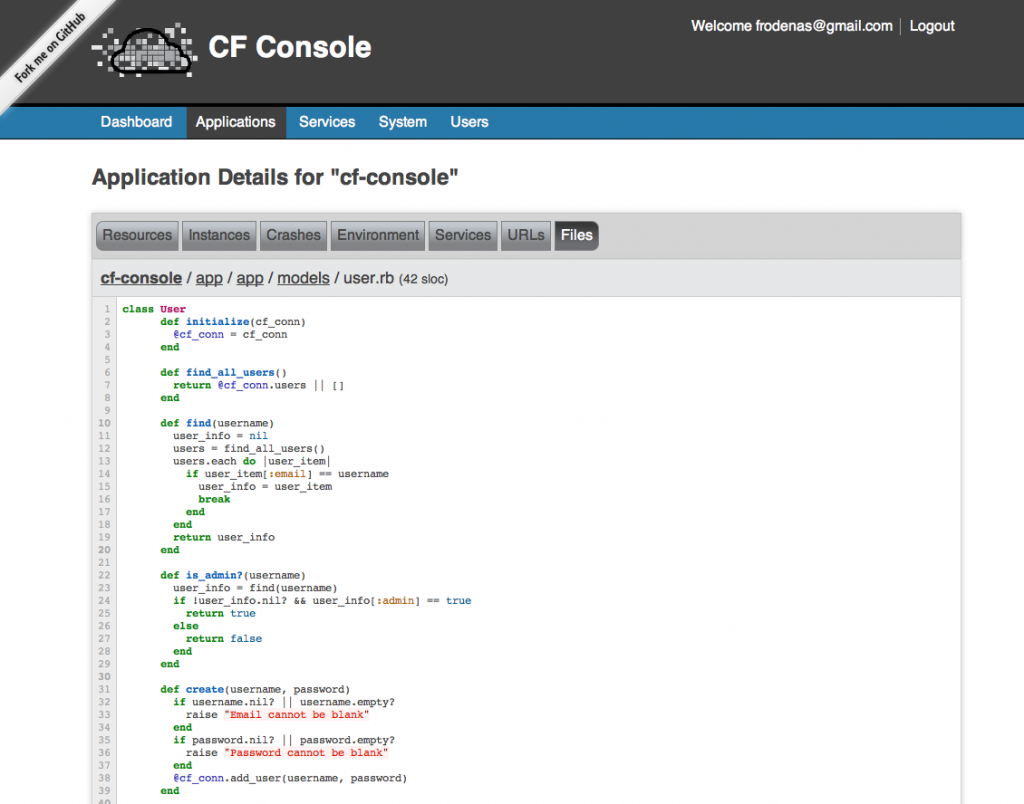Click the 'return true' line
Image resolution: width=1024 pixels, height=804 pixels.
pos(221,613)
